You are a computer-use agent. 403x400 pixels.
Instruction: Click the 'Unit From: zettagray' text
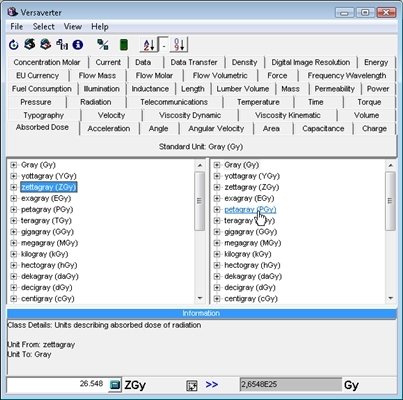click(x=41, y=345)
